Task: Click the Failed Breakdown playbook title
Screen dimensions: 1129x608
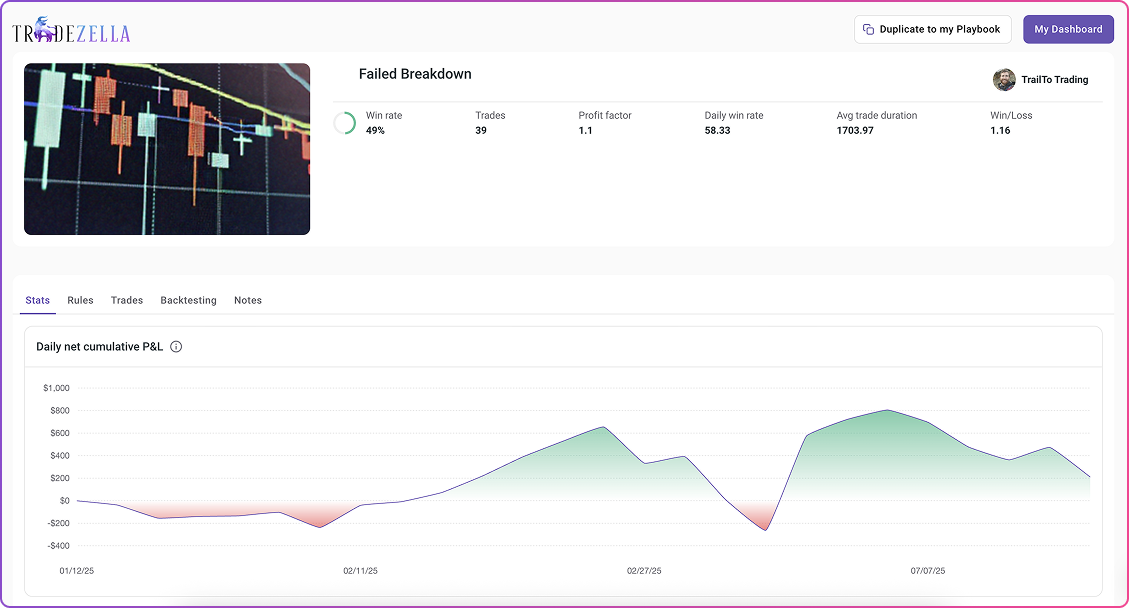Action: pos(415,74)
